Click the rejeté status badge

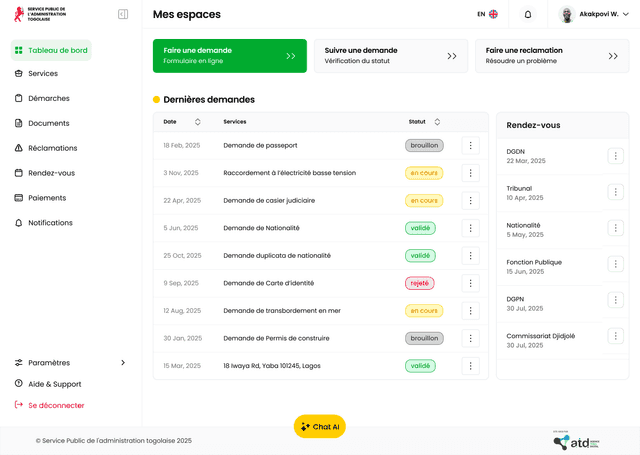(x=420, y=283)
